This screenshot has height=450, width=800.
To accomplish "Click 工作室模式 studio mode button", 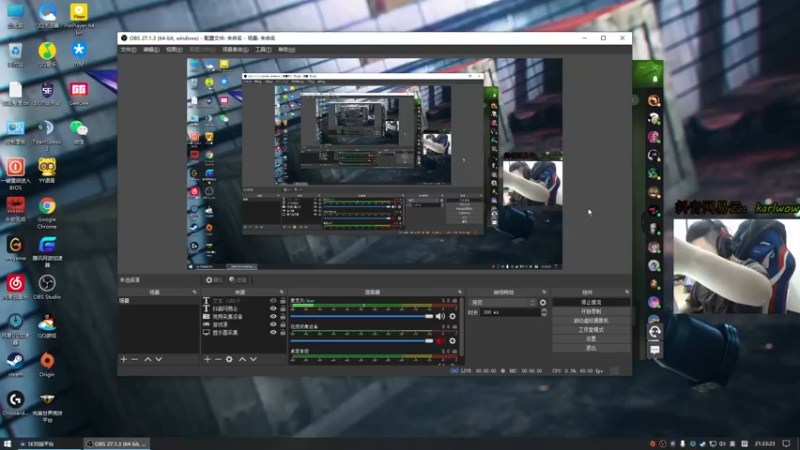I will (x=591, y=330).
